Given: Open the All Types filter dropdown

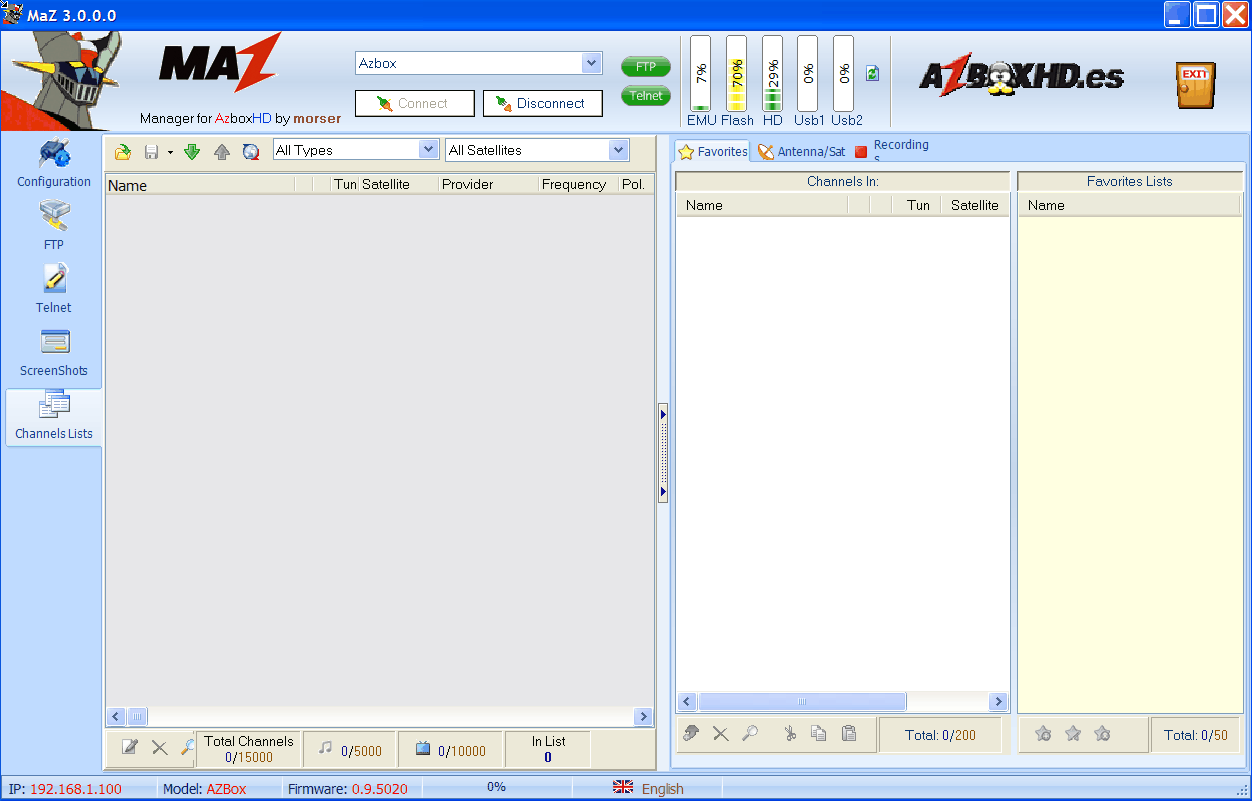Looking at the screenshot, I should (x=428, y=150).
